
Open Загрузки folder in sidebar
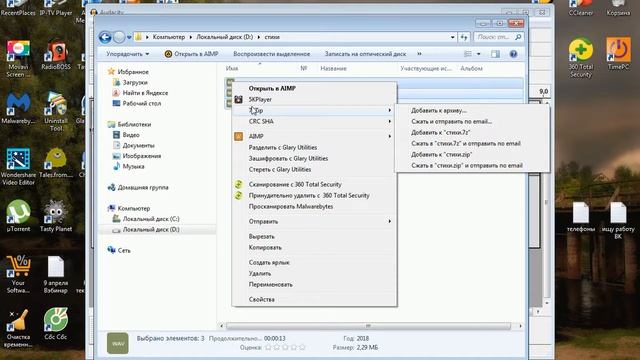click(135, 82)
